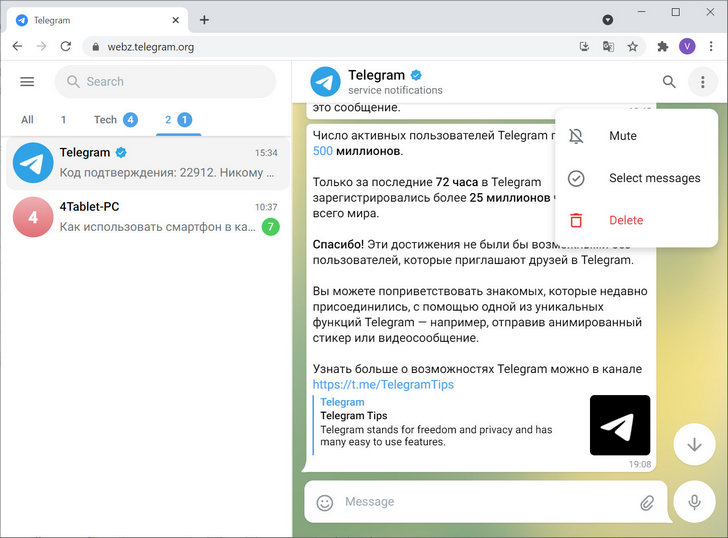Click the Telegram avatar in chat header

[325, 82]
